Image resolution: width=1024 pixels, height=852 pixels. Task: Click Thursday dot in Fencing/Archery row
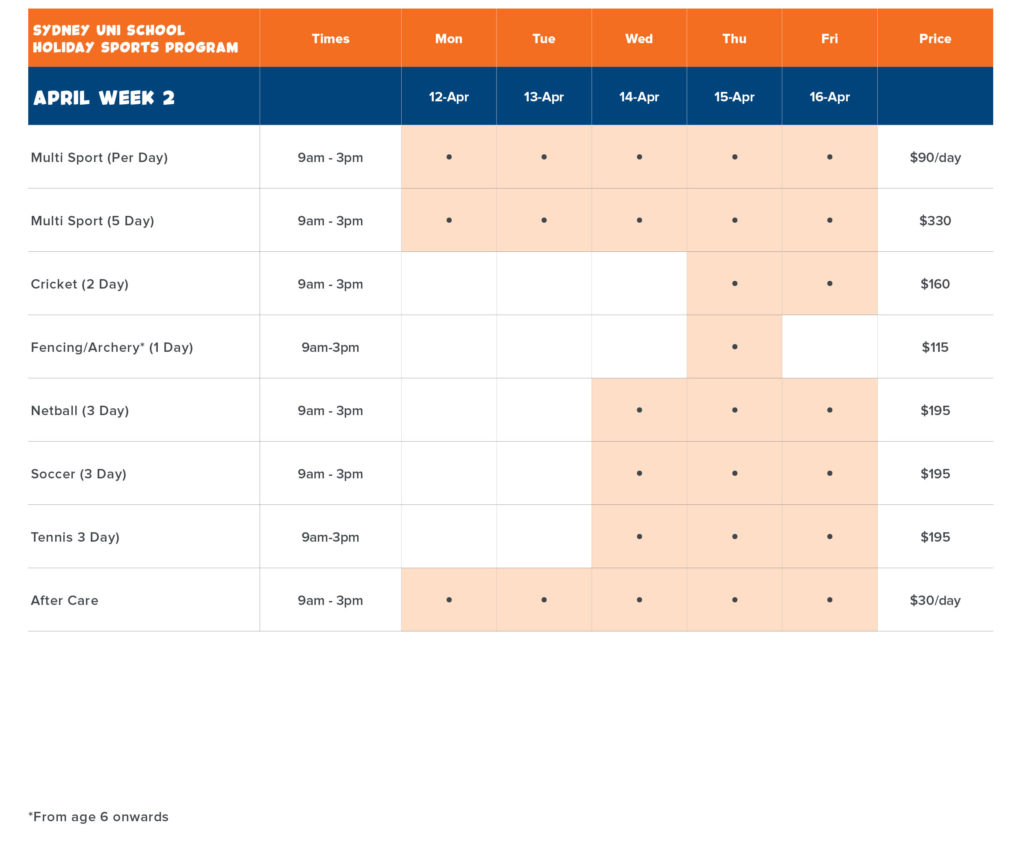(x=735, y=347)
